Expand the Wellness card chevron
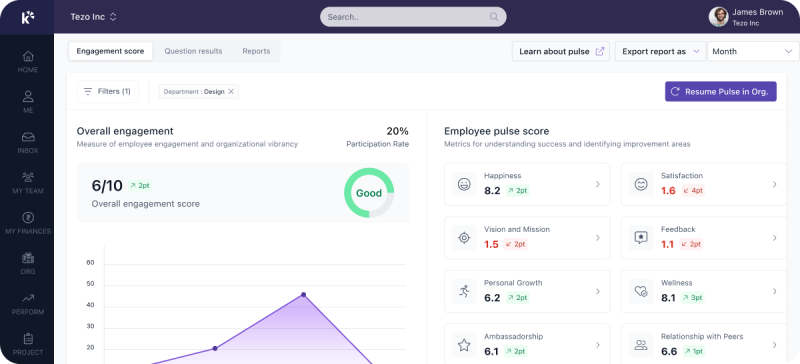 point(774,292)
